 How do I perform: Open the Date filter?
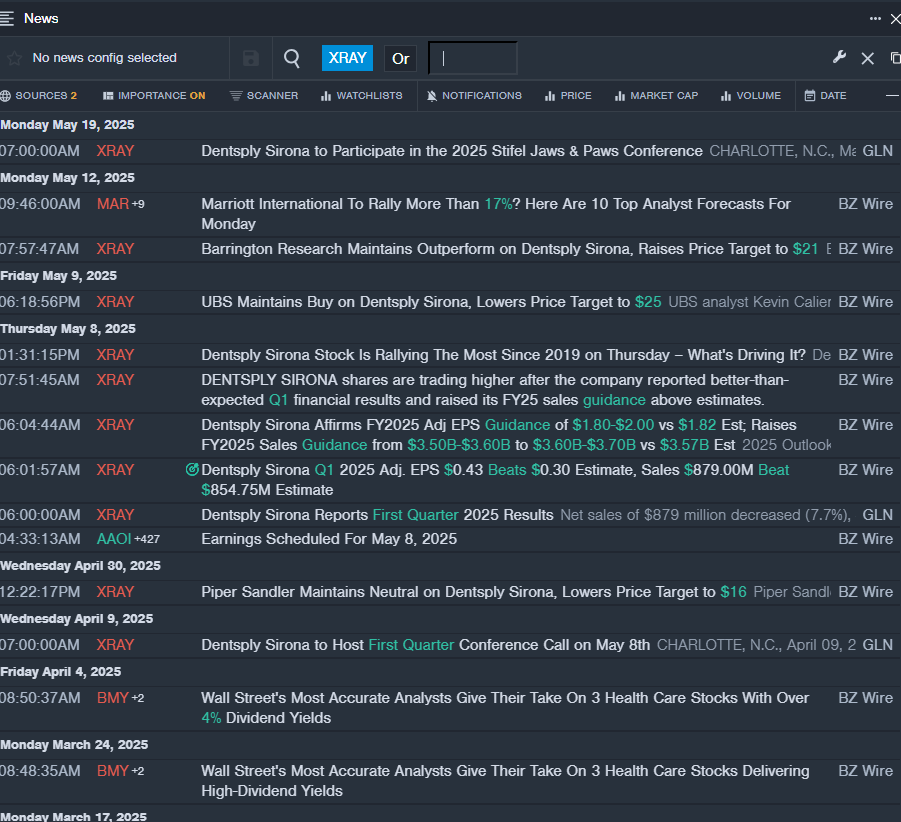click(x=826, y=95)
